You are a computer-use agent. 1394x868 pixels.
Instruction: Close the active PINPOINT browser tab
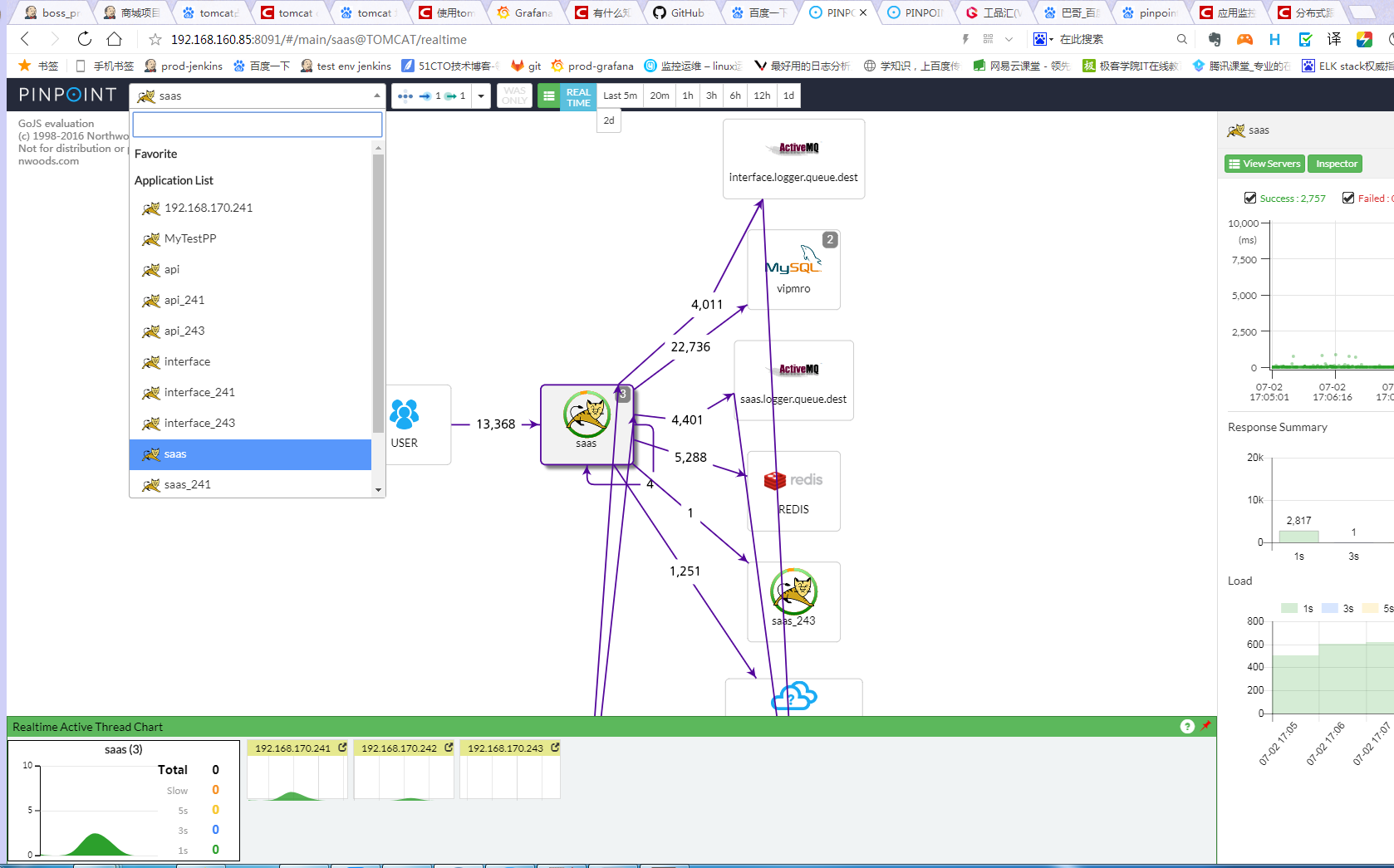(863, 12)
